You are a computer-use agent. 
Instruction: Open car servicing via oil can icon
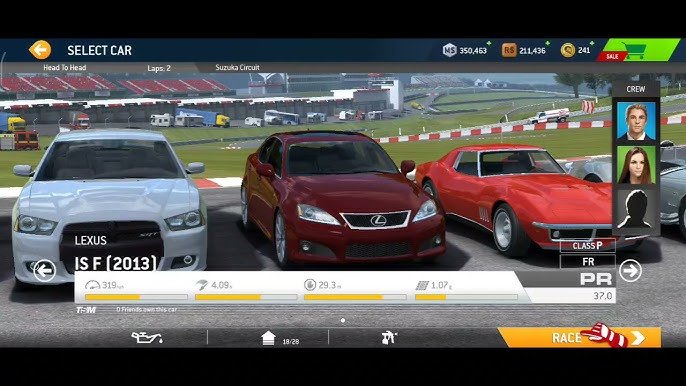pyautogui.click(x=147, y=337)
